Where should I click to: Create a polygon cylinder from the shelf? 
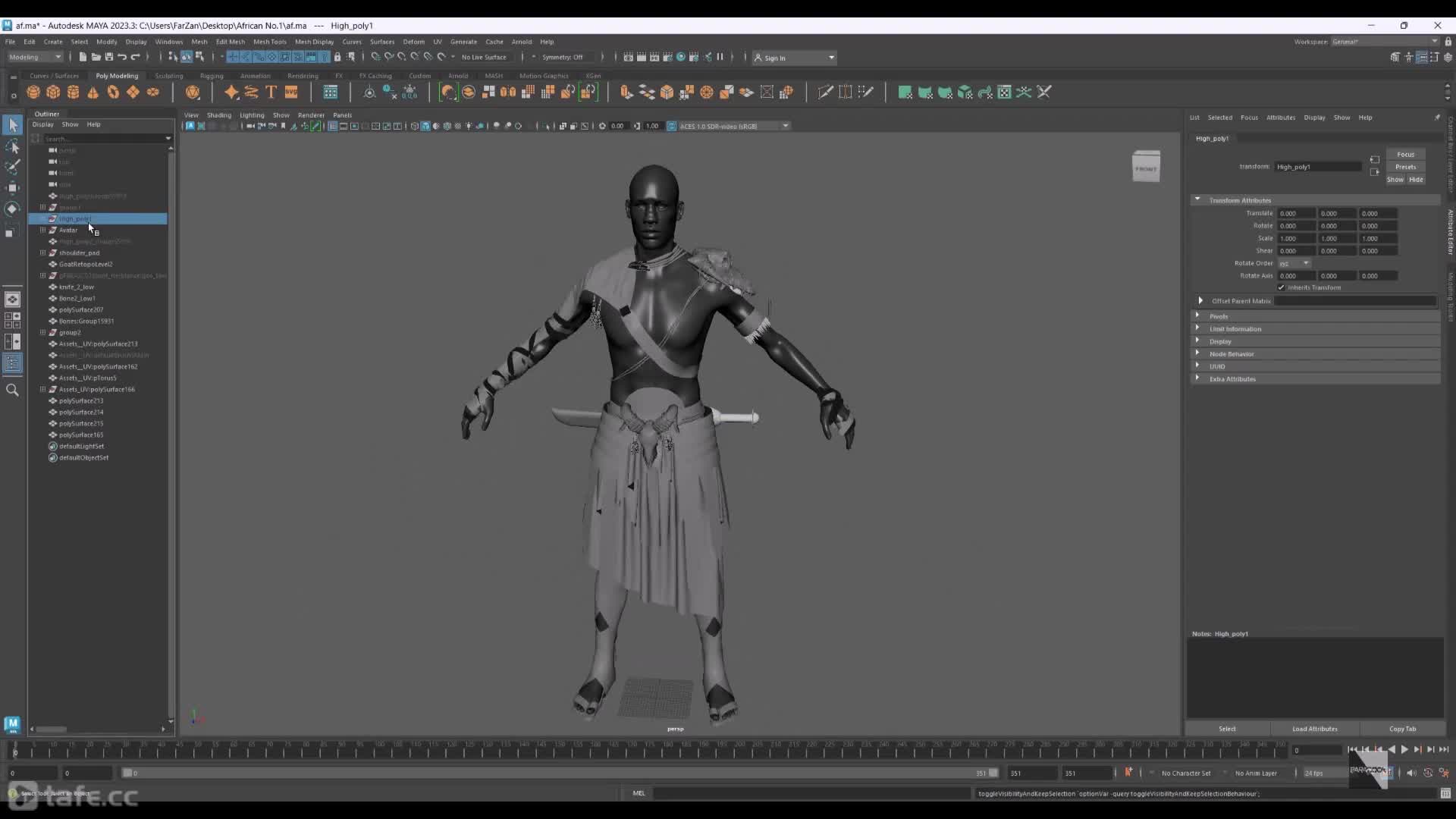tap(74, 92)
